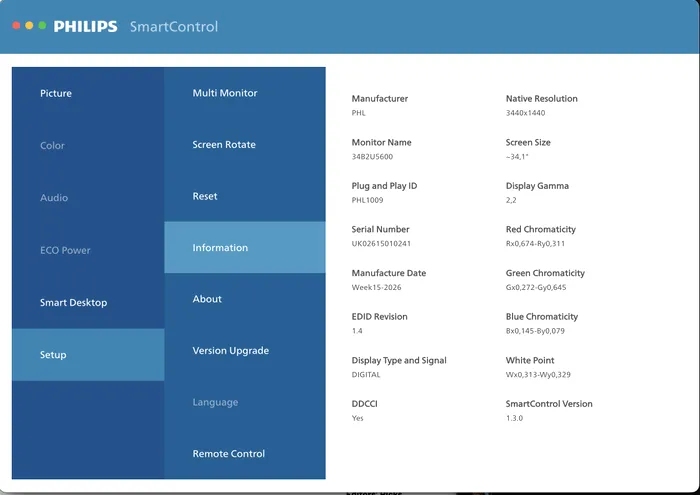700x495 pixels.
Task: Open Multi Monitor settings
Action: 245,93
